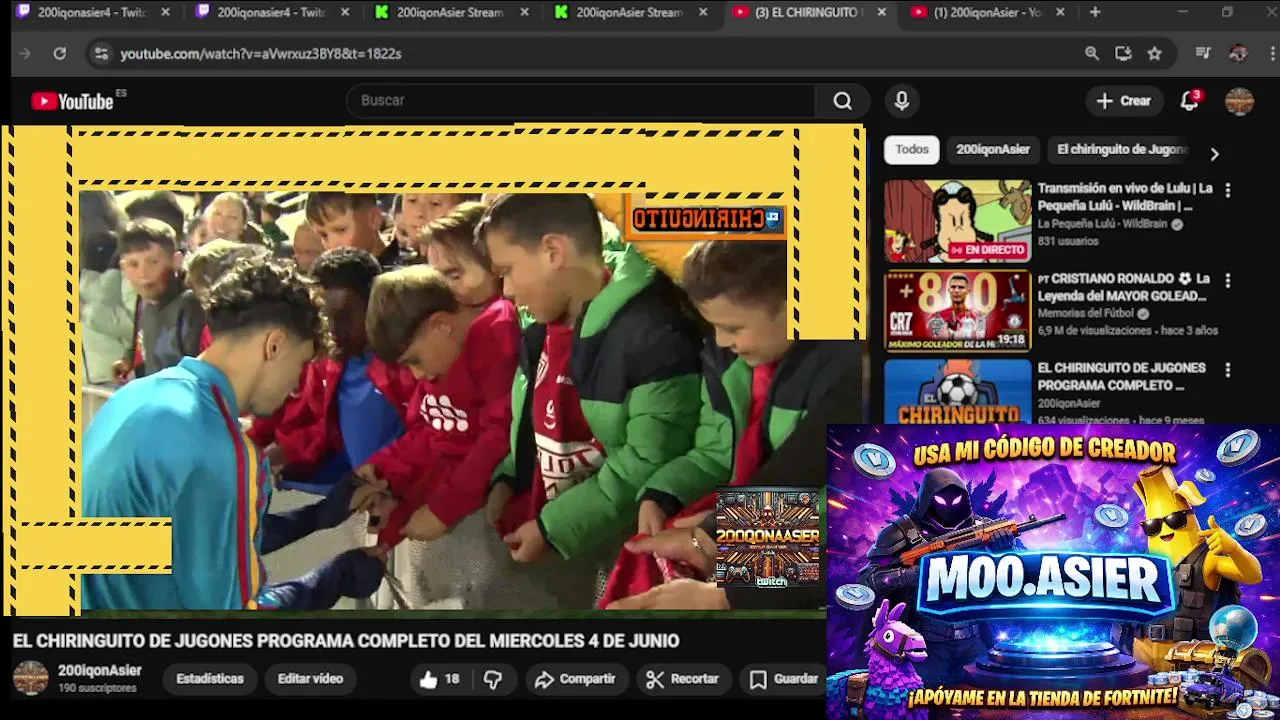Click the search magnifier button on YouTube

(843, 101)
